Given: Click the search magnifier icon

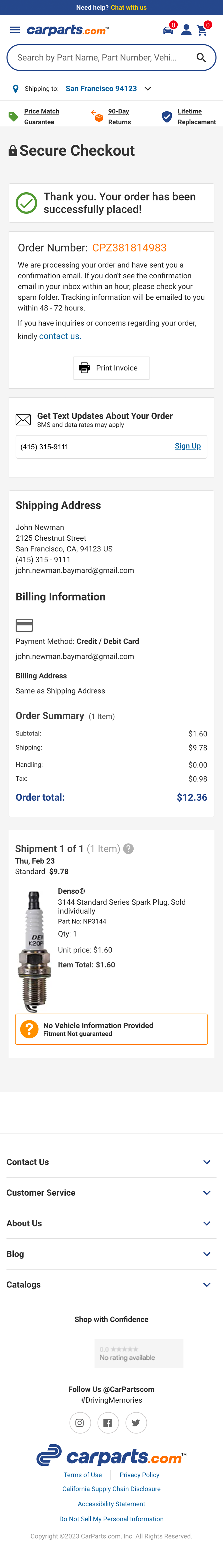Looking at the screenshot, I should pyautogui.click(x=201, y=58).
